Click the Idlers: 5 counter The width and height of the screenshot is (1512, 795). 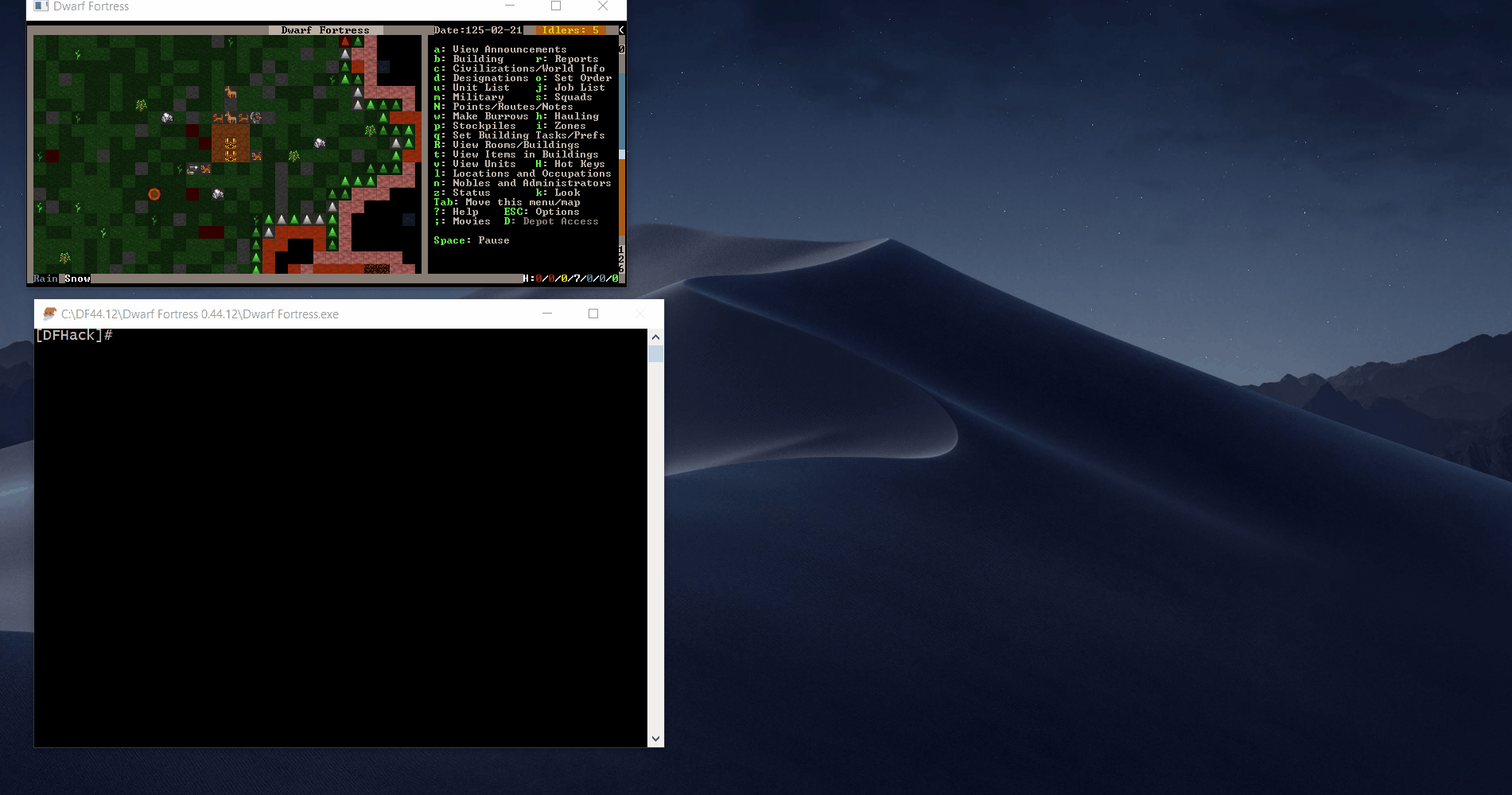click(x=570, y=30)
